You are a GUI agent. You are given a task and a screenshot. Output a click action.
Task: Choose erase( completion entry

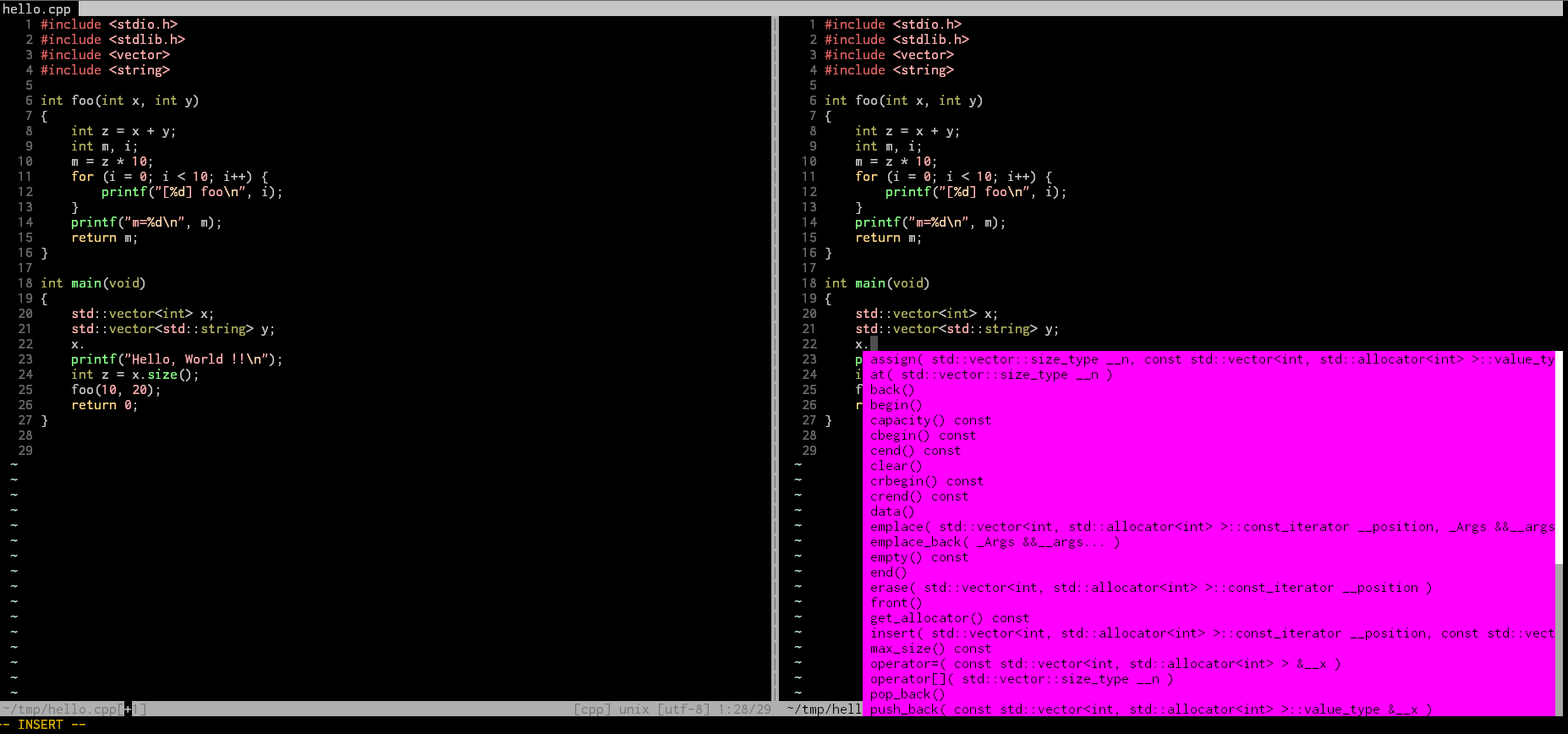pos(1209,588)
